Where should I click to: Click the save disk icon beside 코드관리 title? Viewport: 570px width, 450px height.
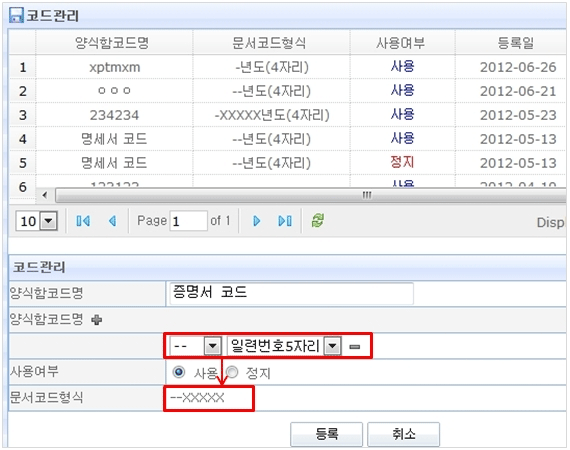point(16,15)
